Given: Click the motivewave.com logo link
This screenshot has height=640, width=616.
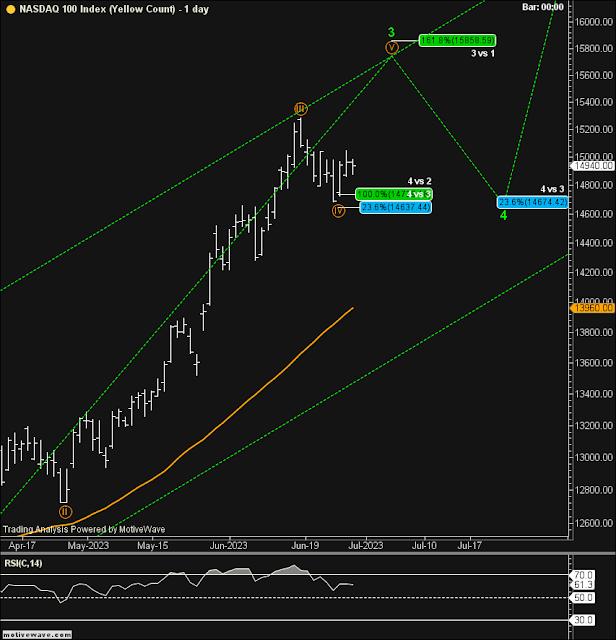Looking at the screenshot, I should (x=37, y=635).
